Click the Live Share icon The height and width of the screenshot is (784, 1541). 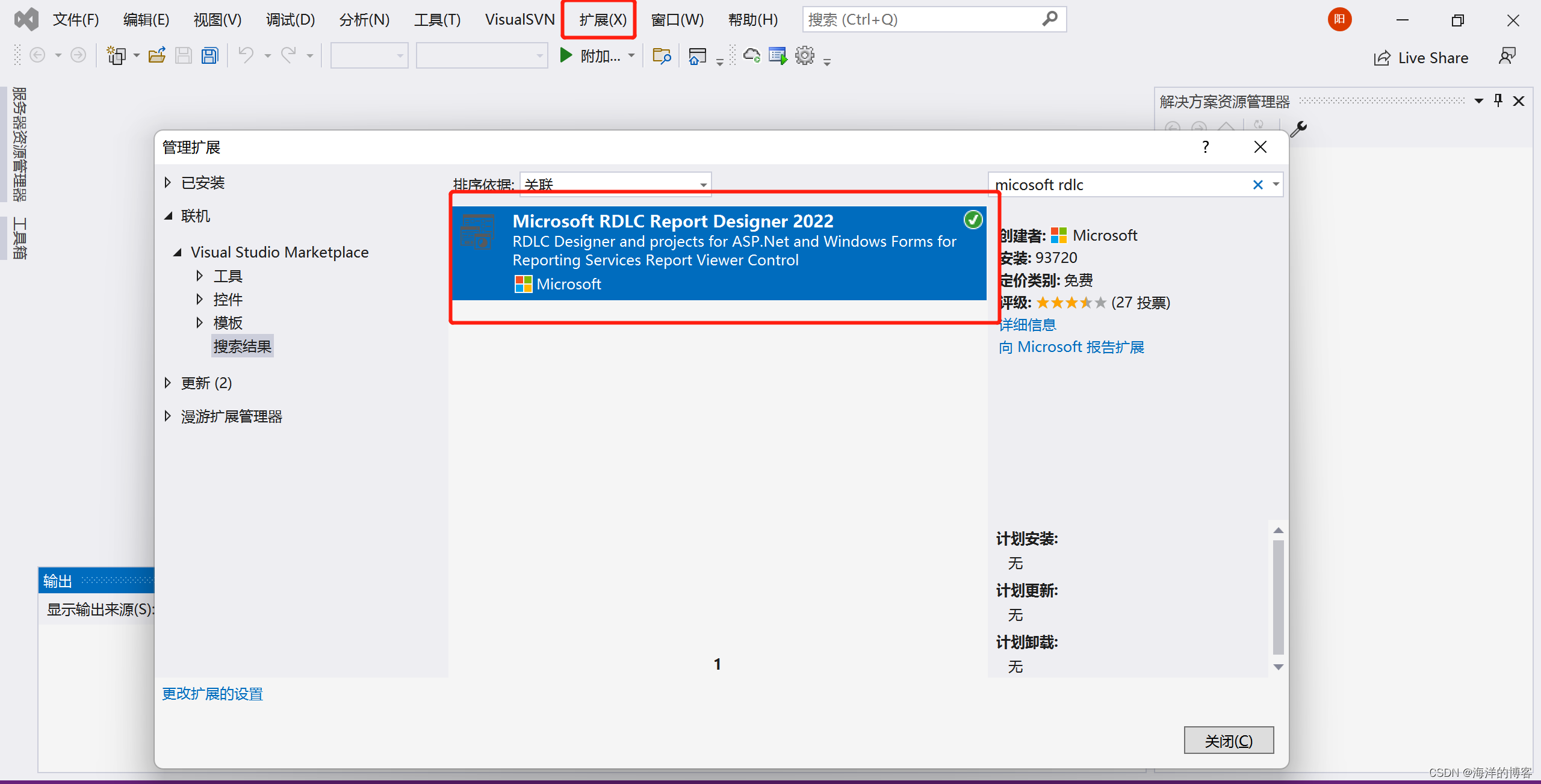point(1382,58)
